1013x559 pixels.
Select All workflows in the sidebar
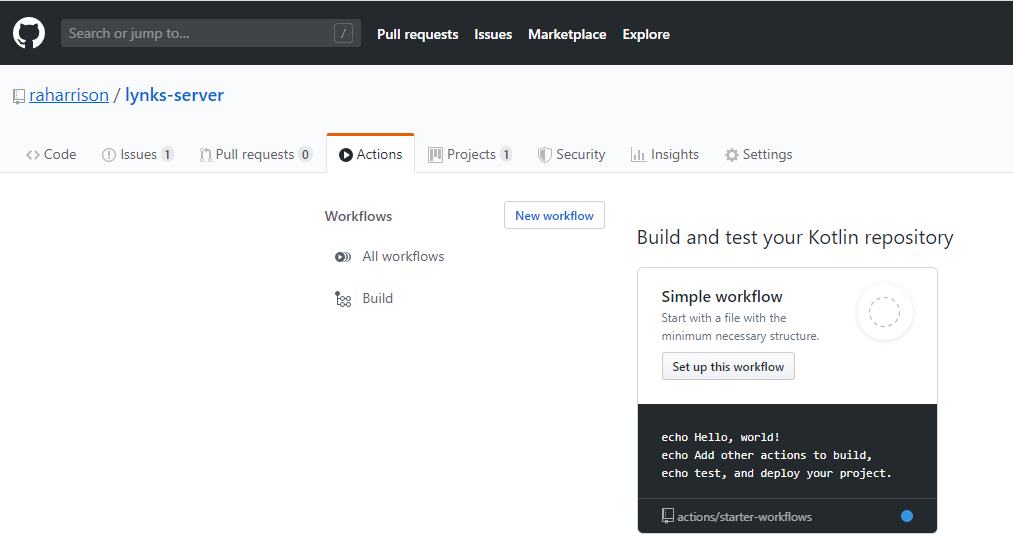click(x=403, y=257)
